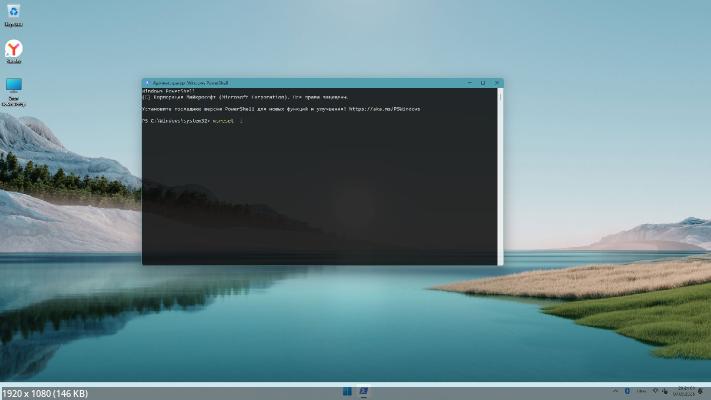
Task: Click the Windows Start button on taskbar
Action: [x=347, y=390]
